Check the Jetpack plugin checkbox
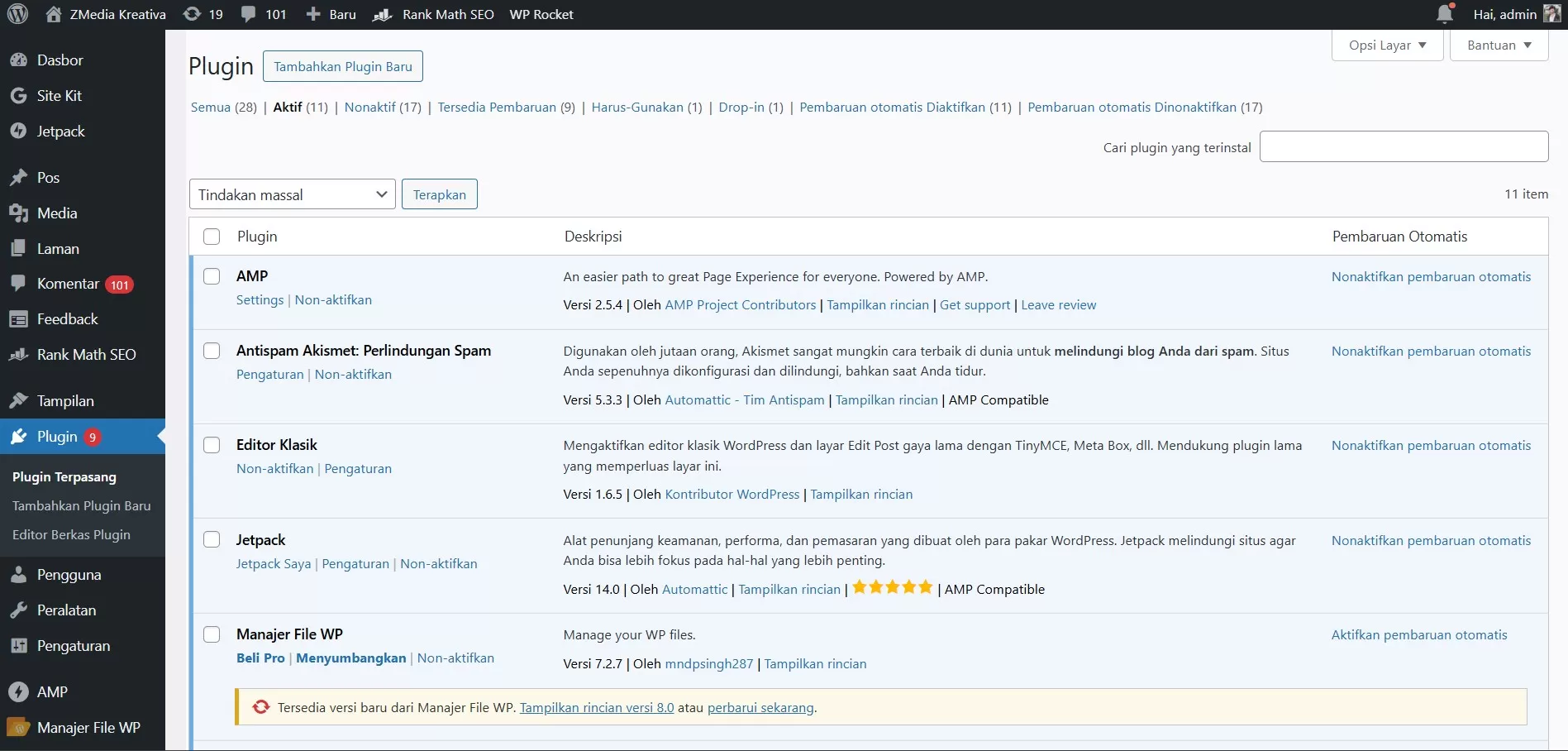Image resolution: width=1568 pixels, height=751 pixels. [x=212, y=540]
